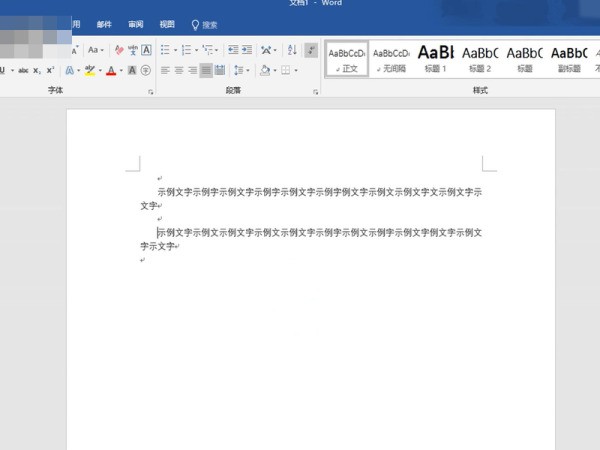The height and width of the screenshot is (450, 600).
Task: Toggle Justify alignment
Action: (206, 70)
